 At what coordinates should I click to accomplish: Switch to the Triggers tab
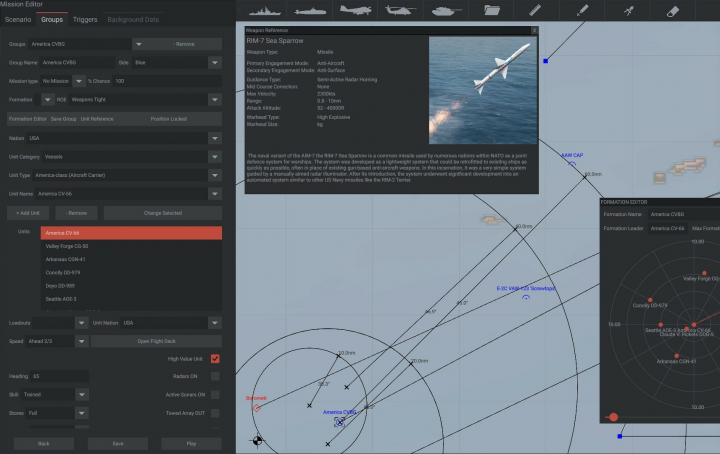(x=85, y=19)
